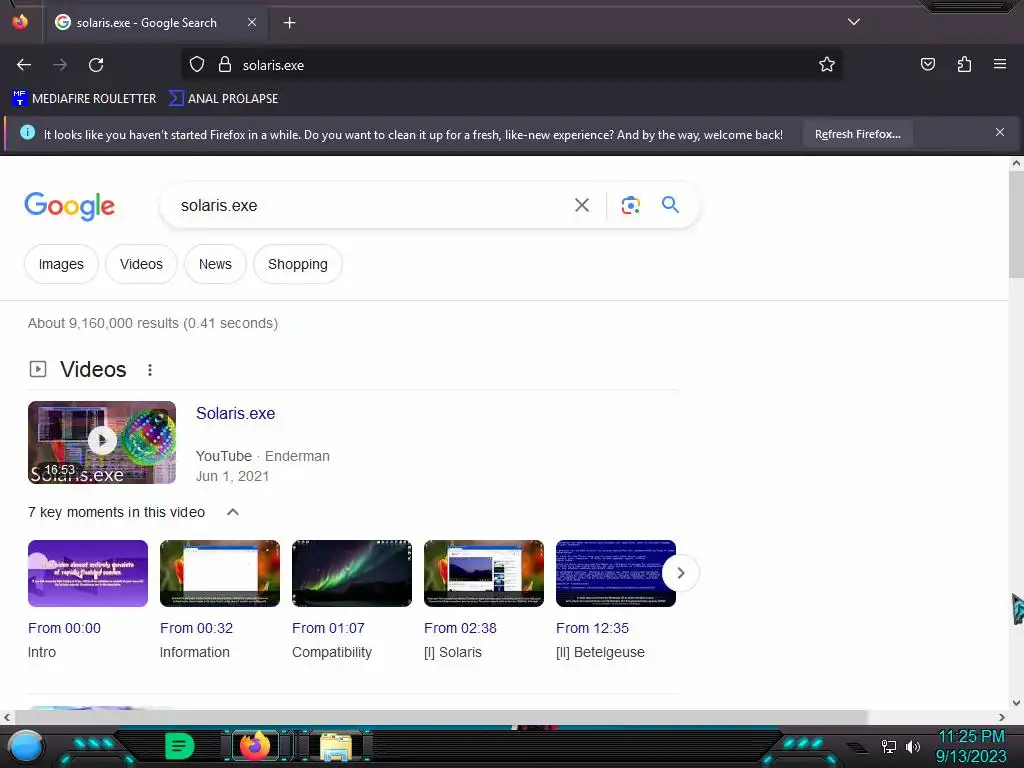Switch to the Shopping results tab

coord(298,264)
